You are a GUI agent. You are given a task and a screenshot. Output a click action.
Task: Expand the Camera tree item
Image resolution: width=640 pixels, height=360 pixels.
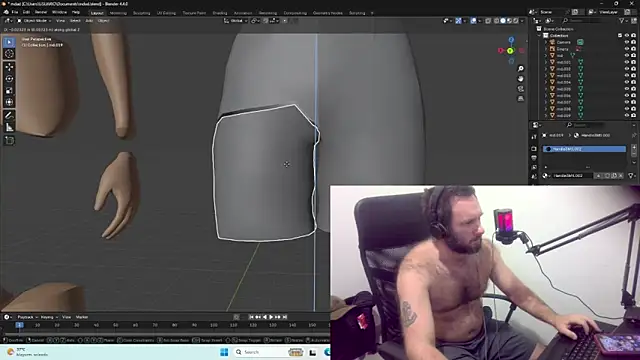pyautogui.click(x=546, y=42)
